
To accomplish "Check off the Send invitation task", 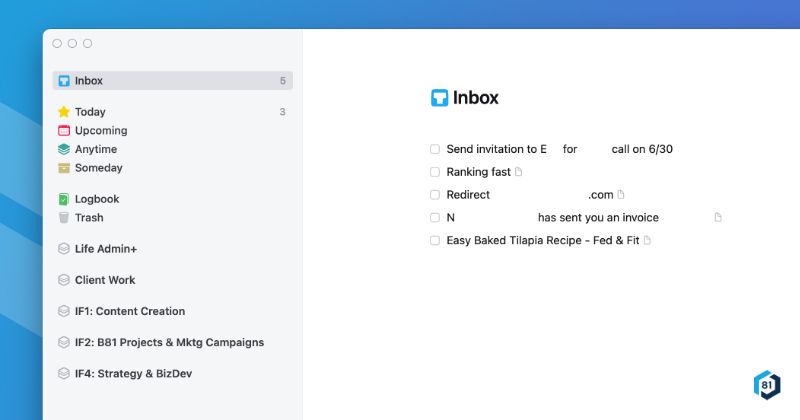I will (x=435, y=149).
